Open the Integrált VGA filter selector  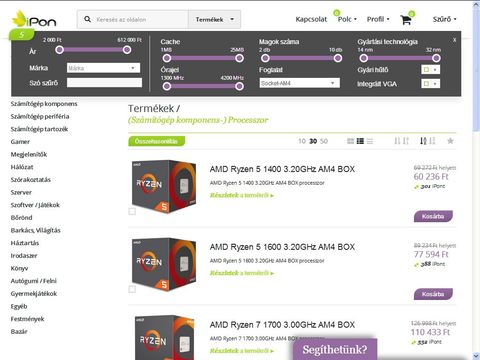click(x=431, y=84)
